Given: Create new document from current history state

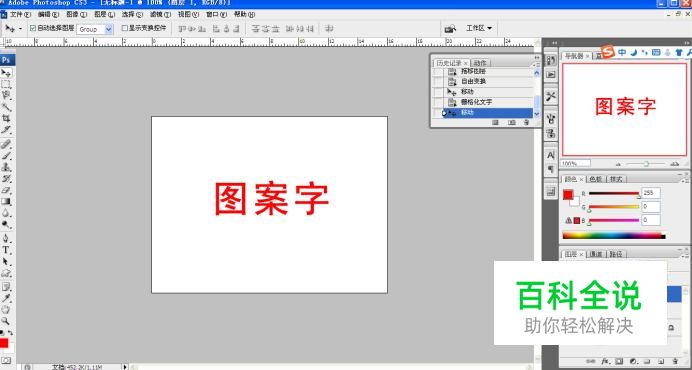Looking at the screenshot, I should pyautogui.click(x=495, y=123).
